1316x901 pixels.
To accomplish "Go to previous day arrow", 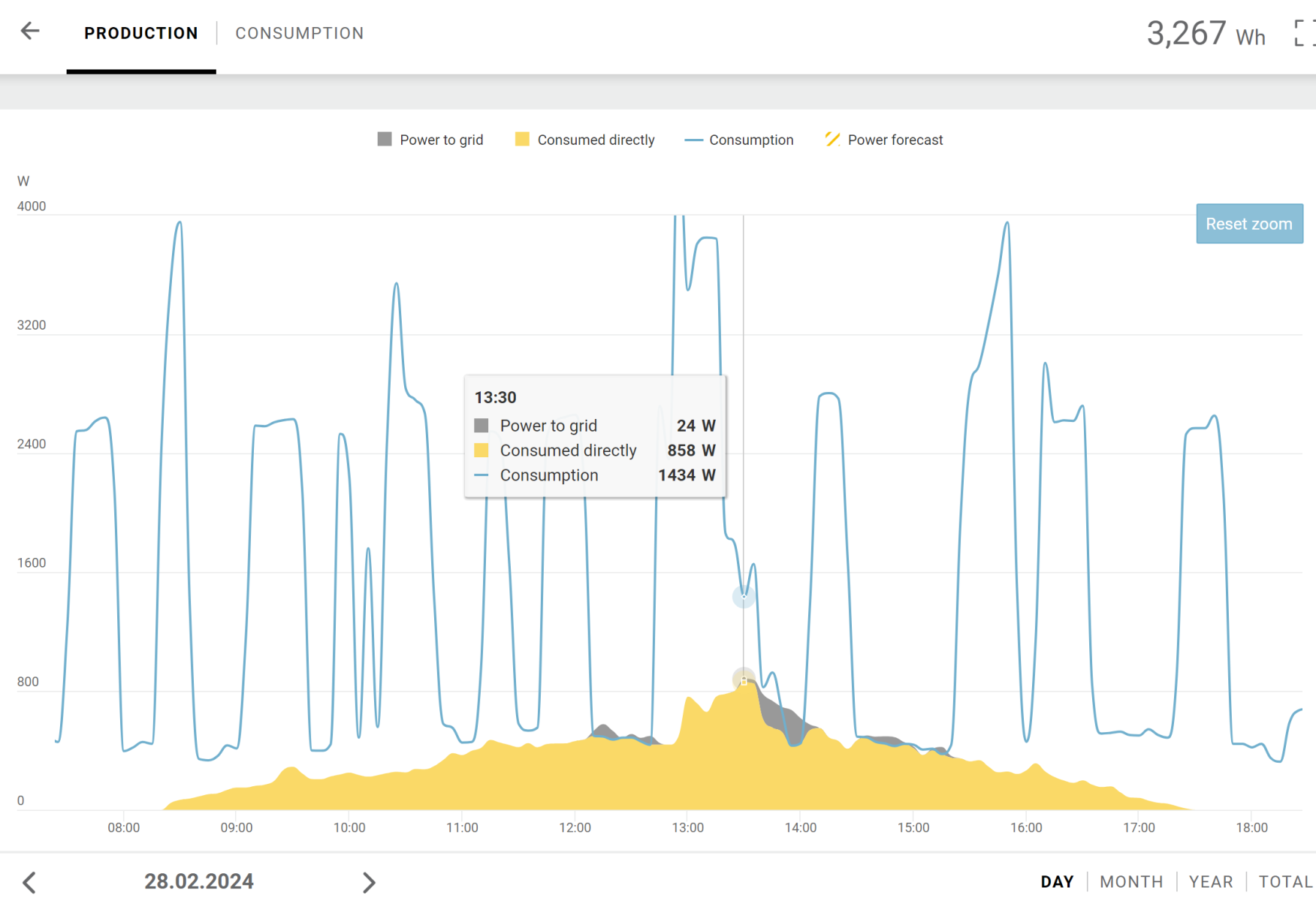I will click(x=29, y=882).
